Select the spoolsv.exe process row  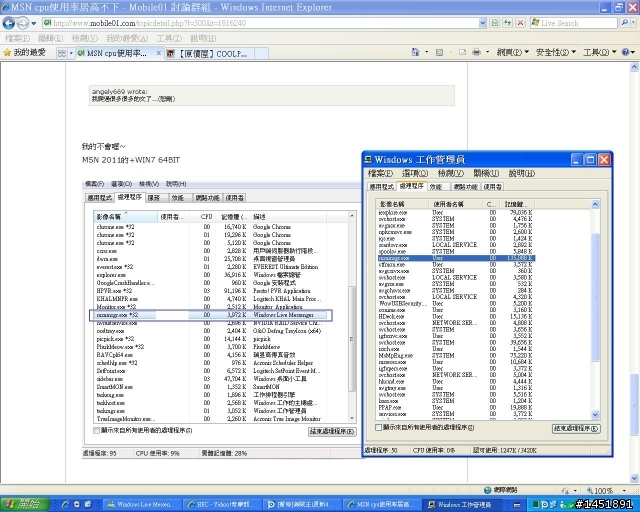(x=456, y=252)
